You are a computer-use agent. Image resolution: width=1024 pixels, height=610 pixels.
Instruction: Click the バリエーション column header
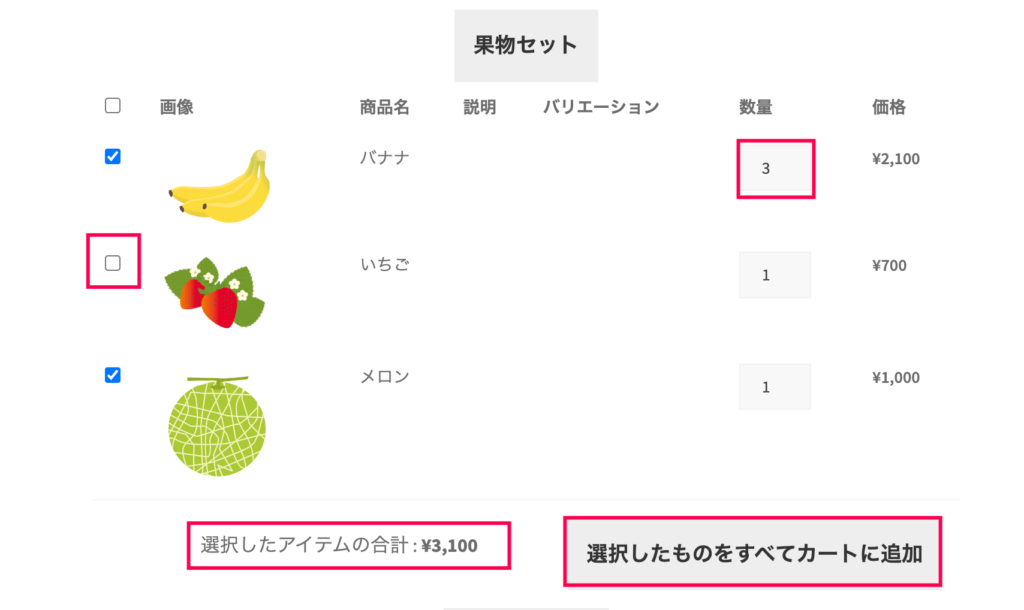601,107
